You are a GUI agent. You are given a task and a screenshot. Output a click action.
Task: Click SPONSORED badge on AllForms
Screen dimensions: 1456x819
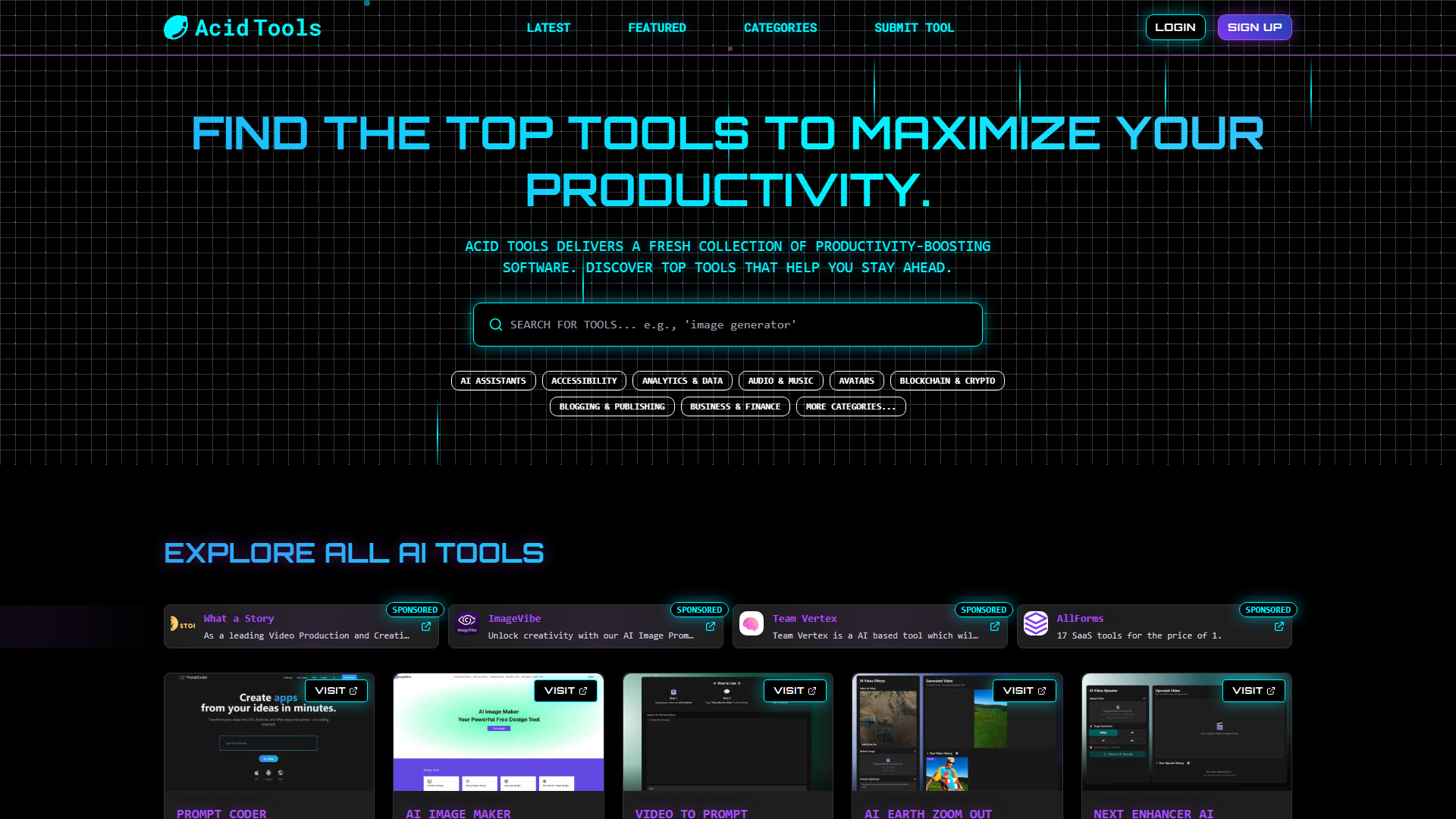pos(1268,610)
